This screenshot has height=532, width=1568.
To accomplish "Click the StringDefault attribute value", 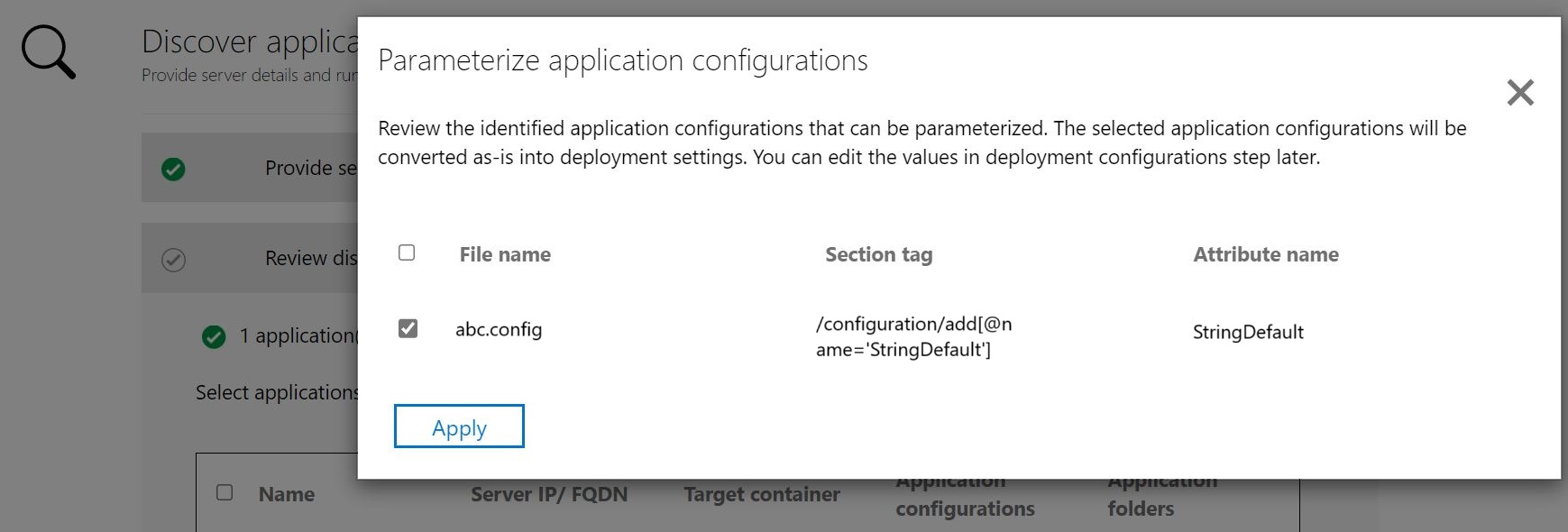I will (x=1248, y=333).
